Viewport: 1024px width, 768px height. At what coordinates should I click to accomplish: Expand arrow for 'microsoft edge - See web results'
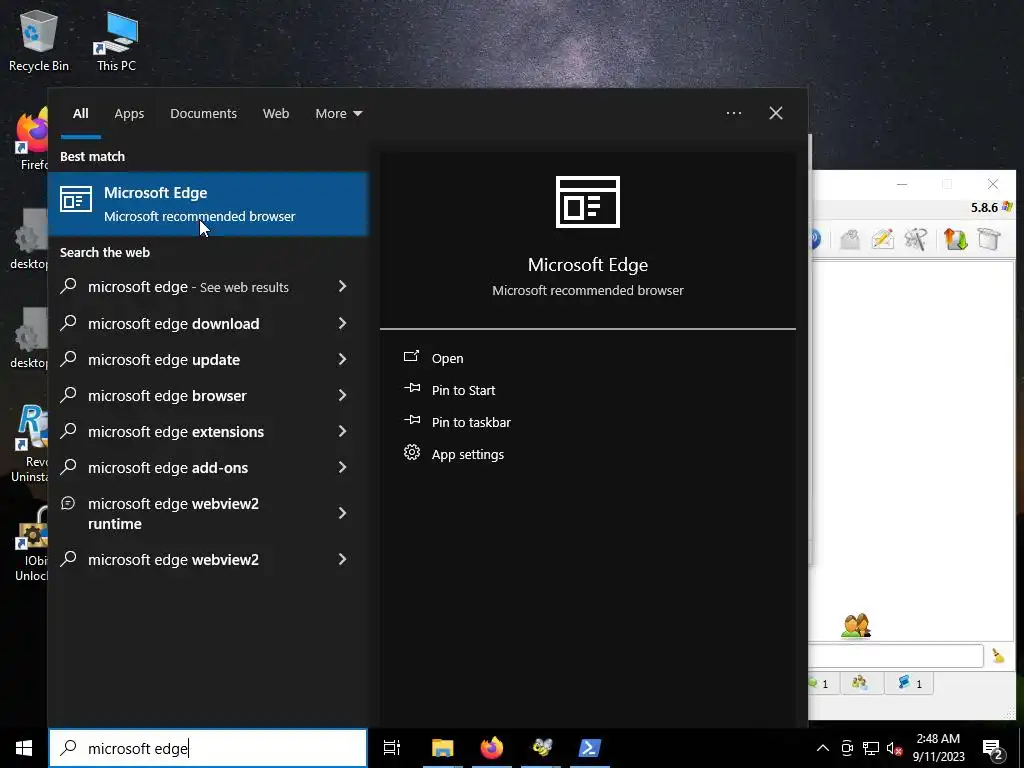click(342, 286)
